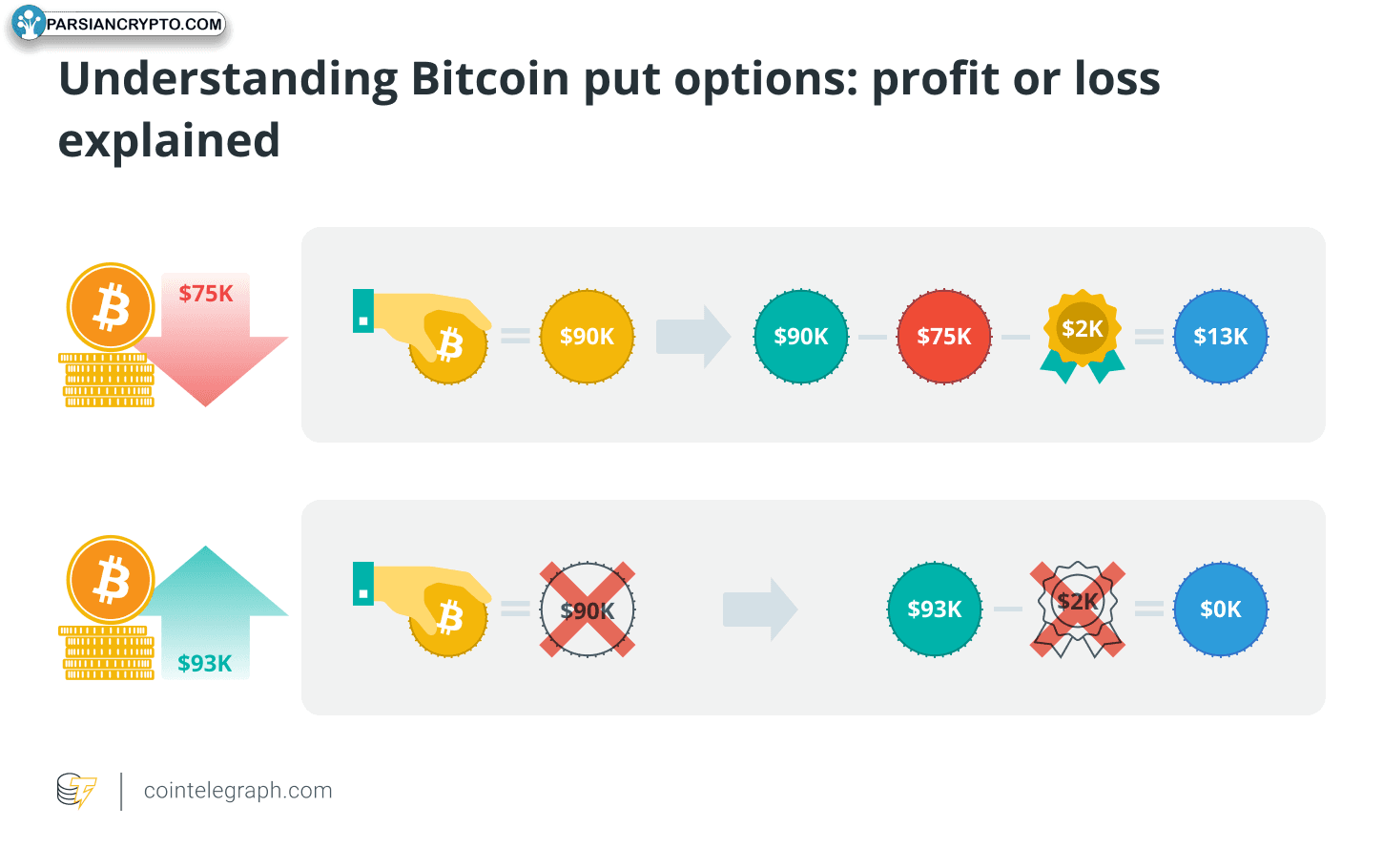Click the Bitcoin coin stack beside $75K
The width and height of the screenshot is (1383, 868).
(109, 336)
